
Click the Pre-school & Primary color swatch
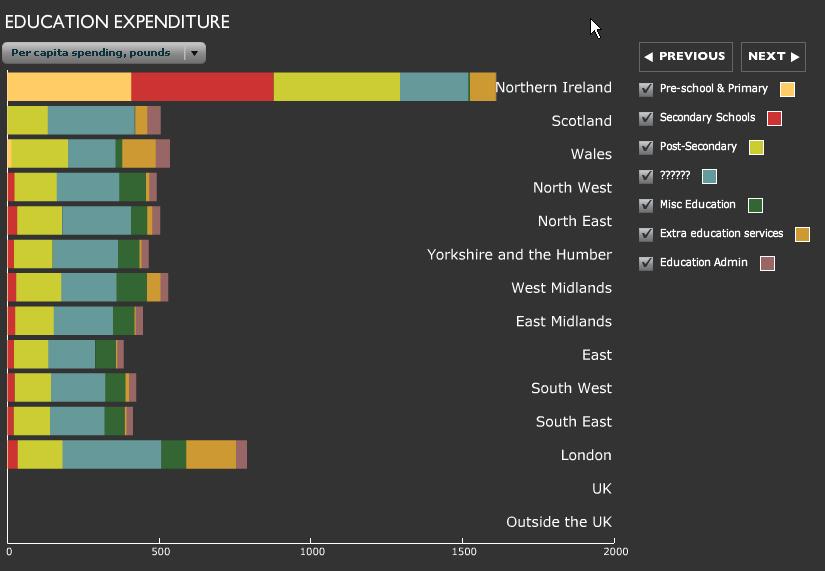pos(787,90)
